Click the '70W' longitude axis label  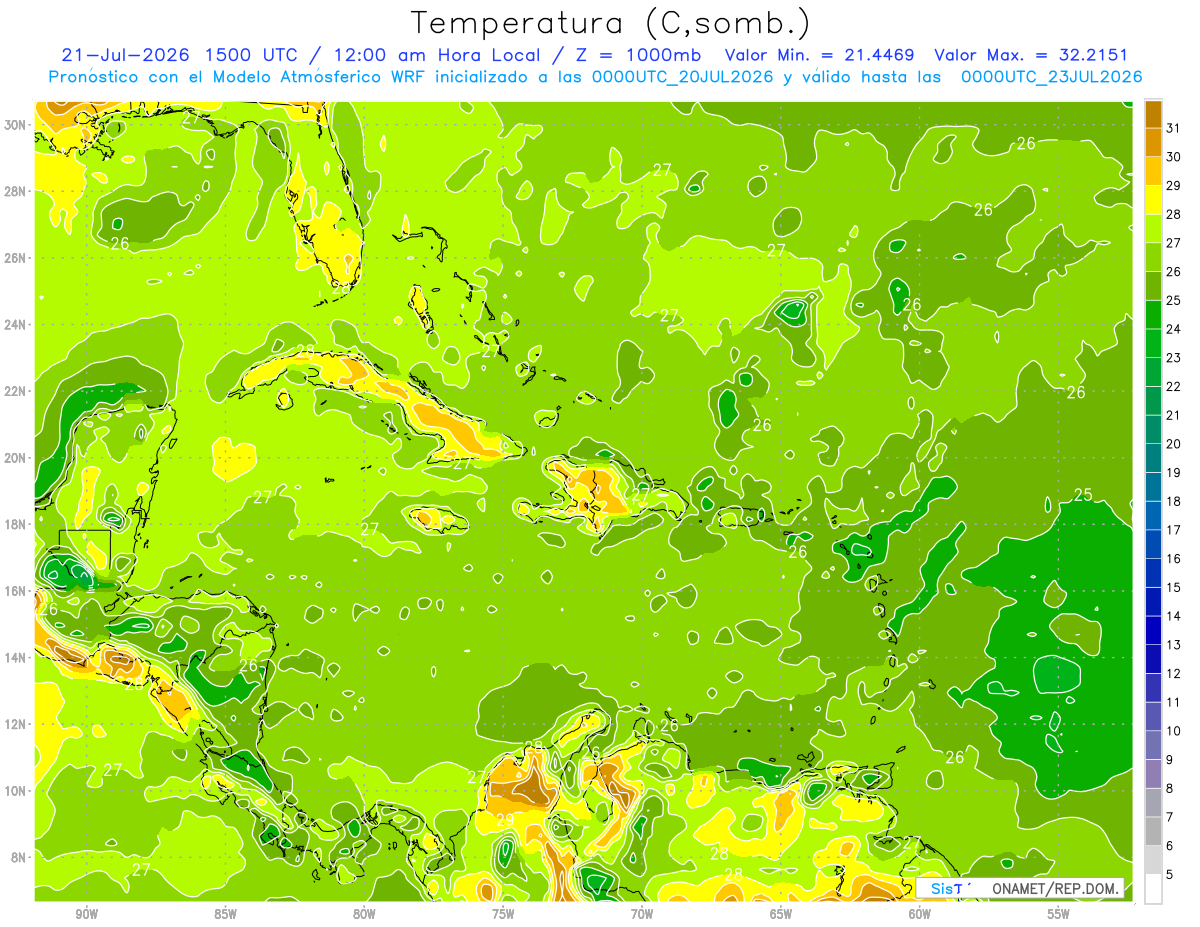point(642,914)
